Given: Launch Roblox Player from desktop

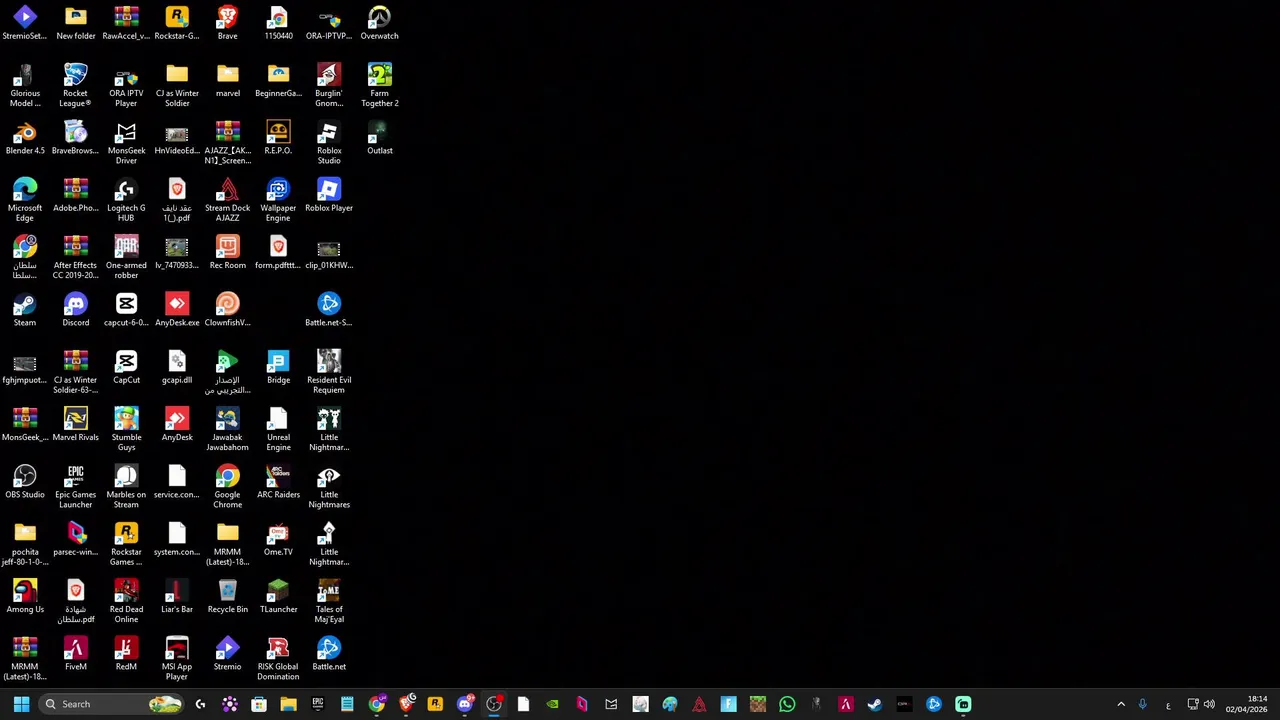Looking at the screenshot, I should 329,195.
